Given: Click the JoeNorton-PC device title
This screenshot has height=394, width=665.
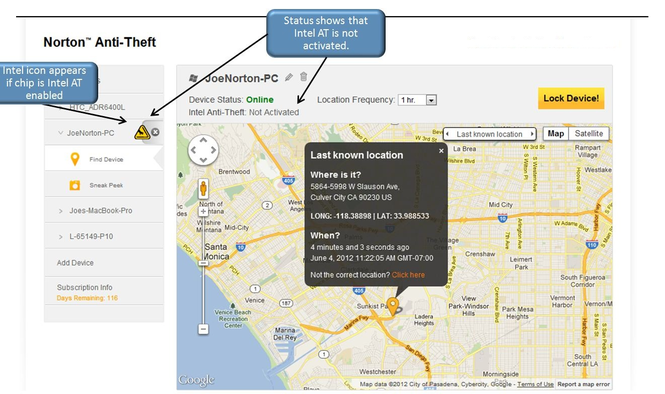Looking at the screenshot, I should point(241,78).
